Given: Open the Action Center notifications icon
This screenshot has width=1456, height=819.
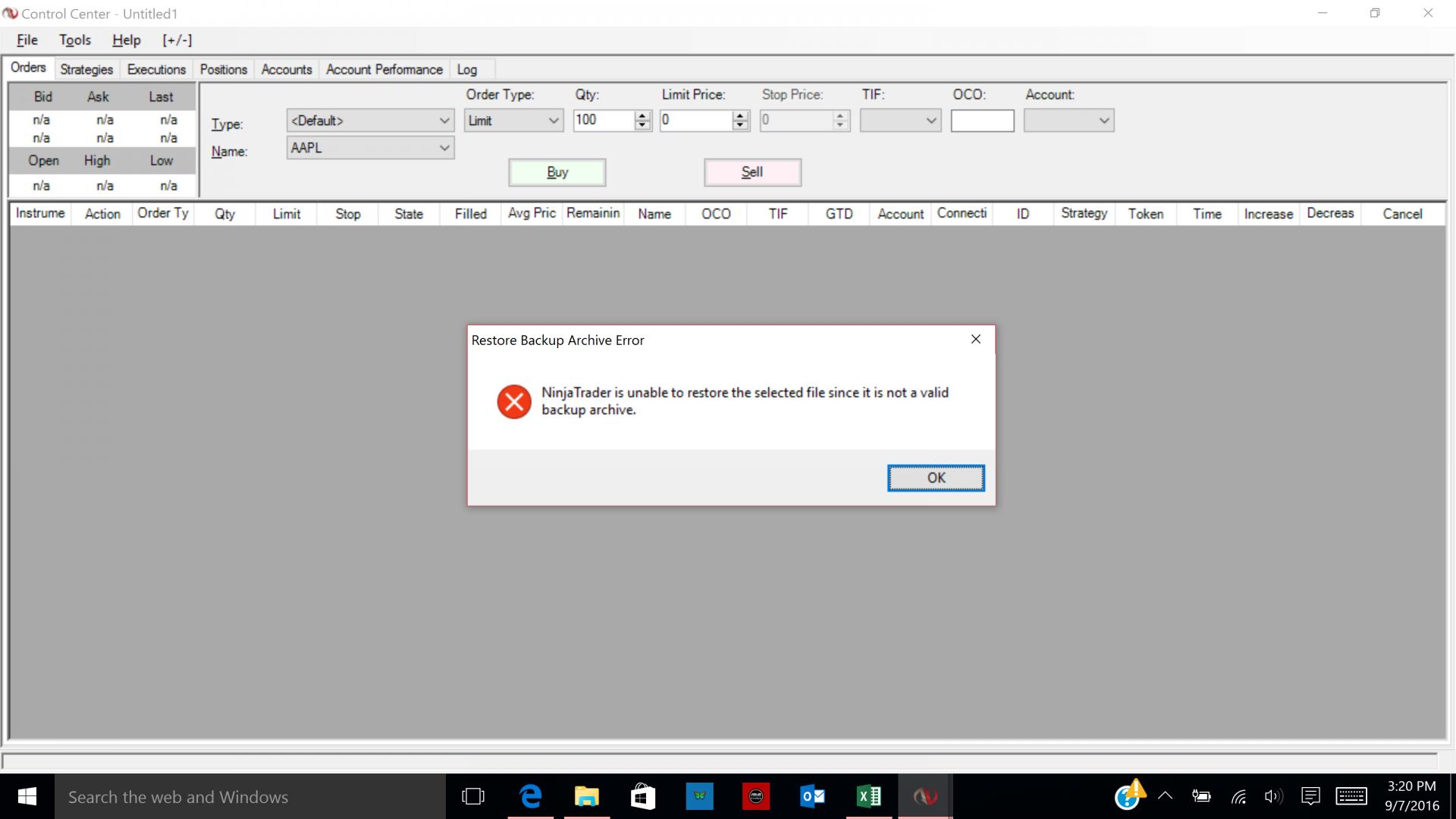Looking at the screenshot, I should (1310, 796).
